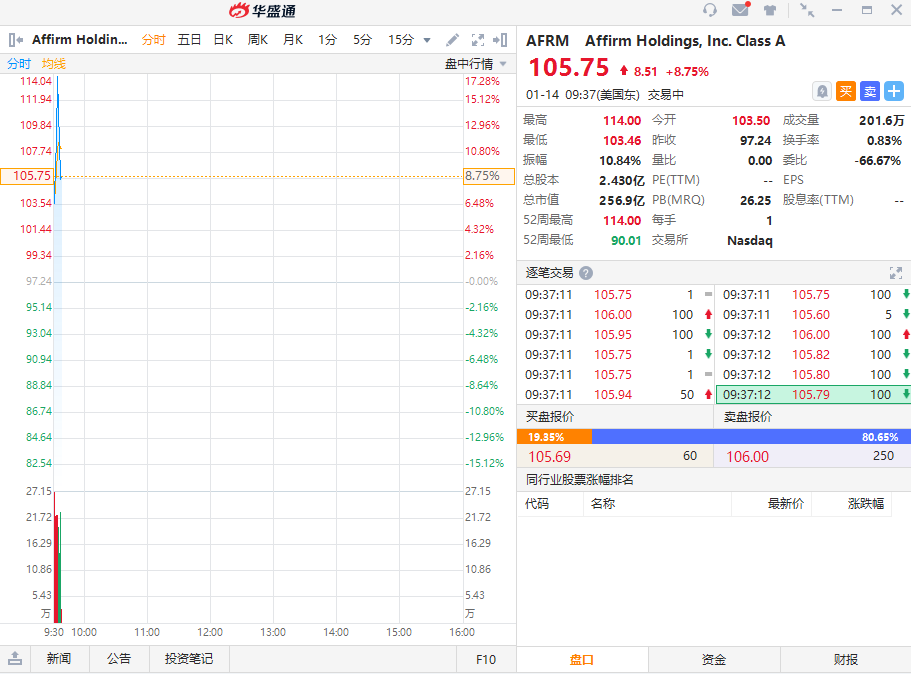The image size is (911, 674).
Task: Collapse right panel toggle icon
Action: [500, 40]
